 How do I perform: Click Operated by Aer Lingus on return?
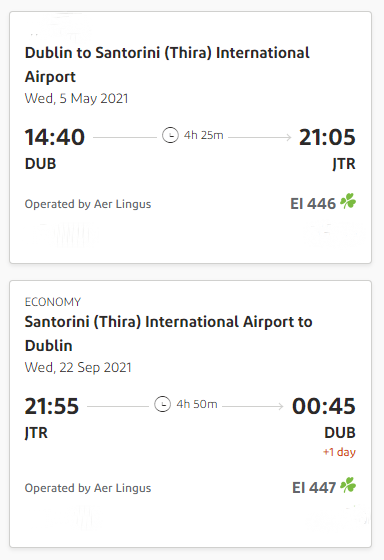pyautogui.click(x=88, y=488)
